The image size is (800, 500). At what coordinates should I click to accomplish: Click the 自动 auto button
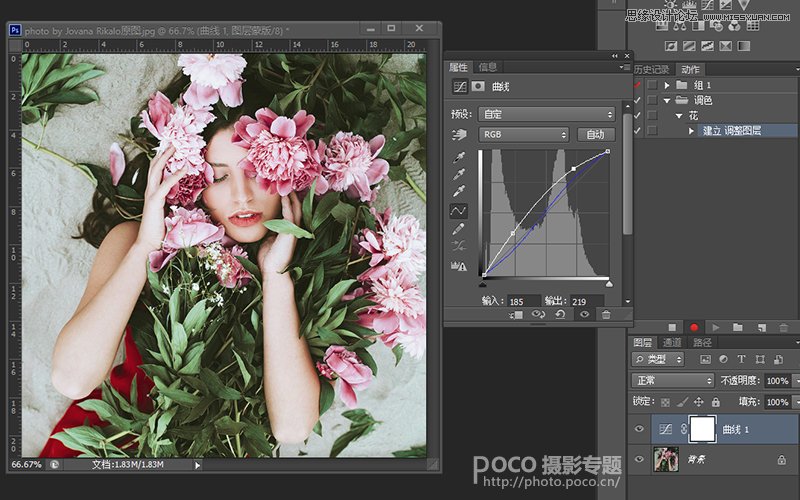click(x=596, y=134)
